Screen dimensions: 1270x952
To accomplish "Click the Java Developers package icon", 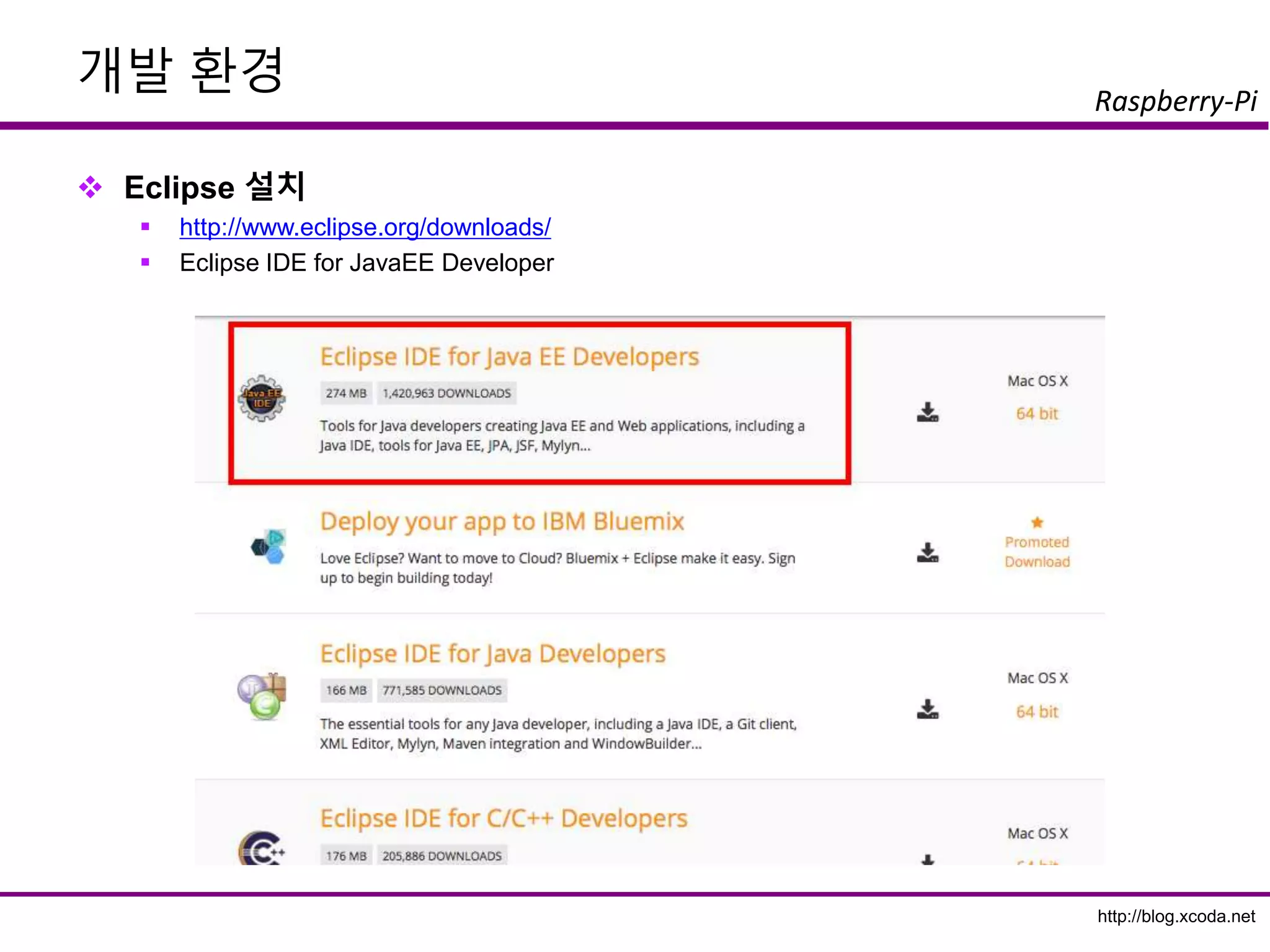I will click(x=262, y=697).
